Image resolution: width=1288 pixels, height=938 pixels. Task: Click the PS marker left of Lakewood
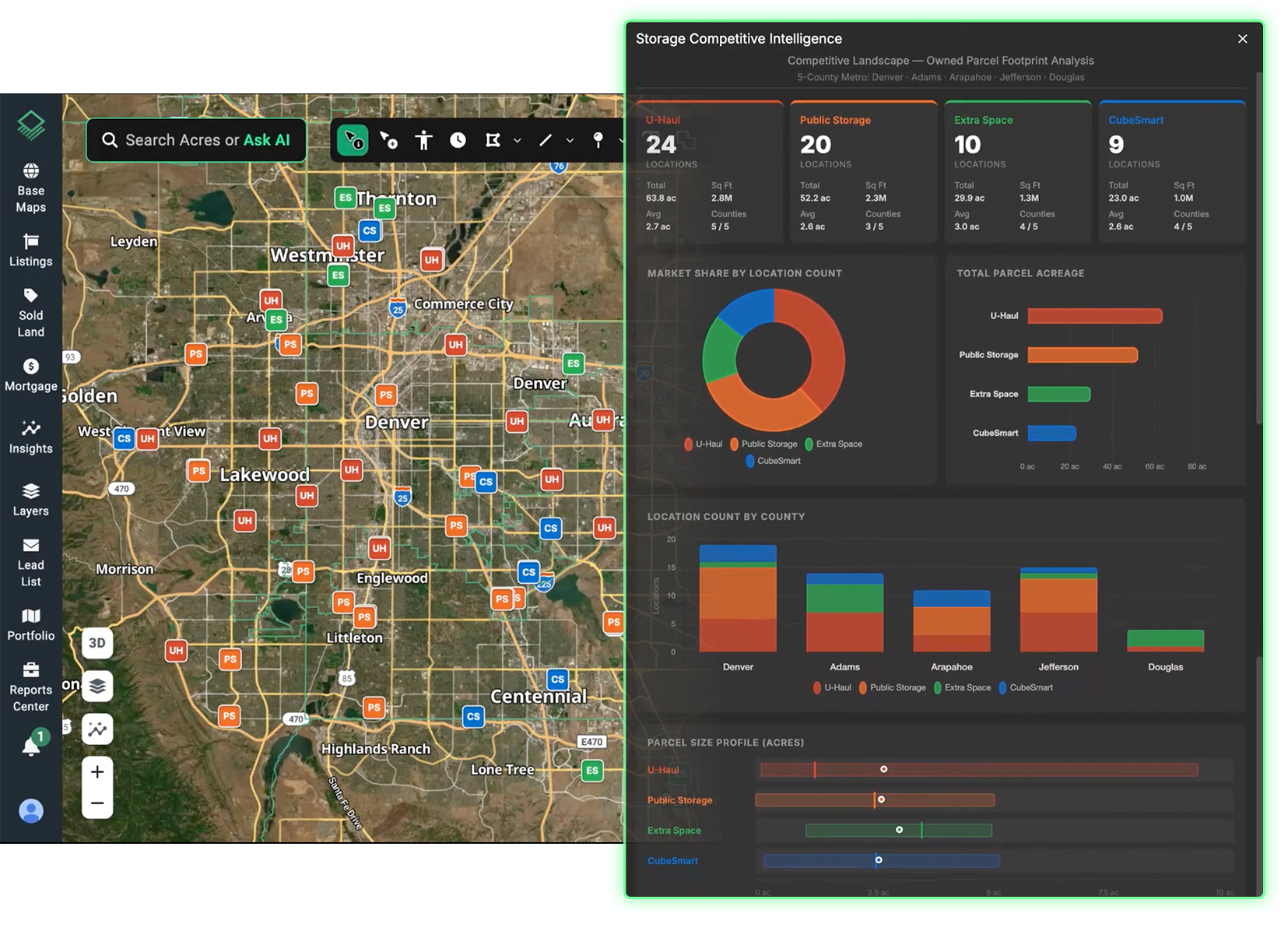(x=198, y=470)
